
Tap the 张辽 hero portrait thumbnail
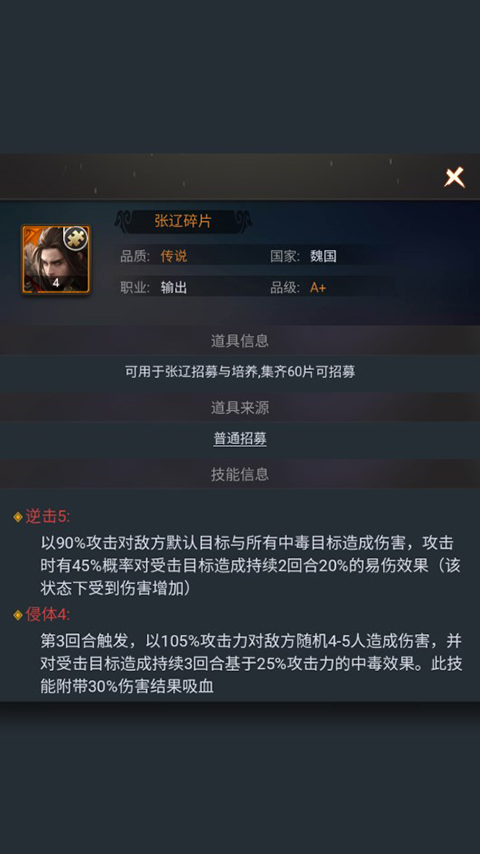(x=56, y=260)
